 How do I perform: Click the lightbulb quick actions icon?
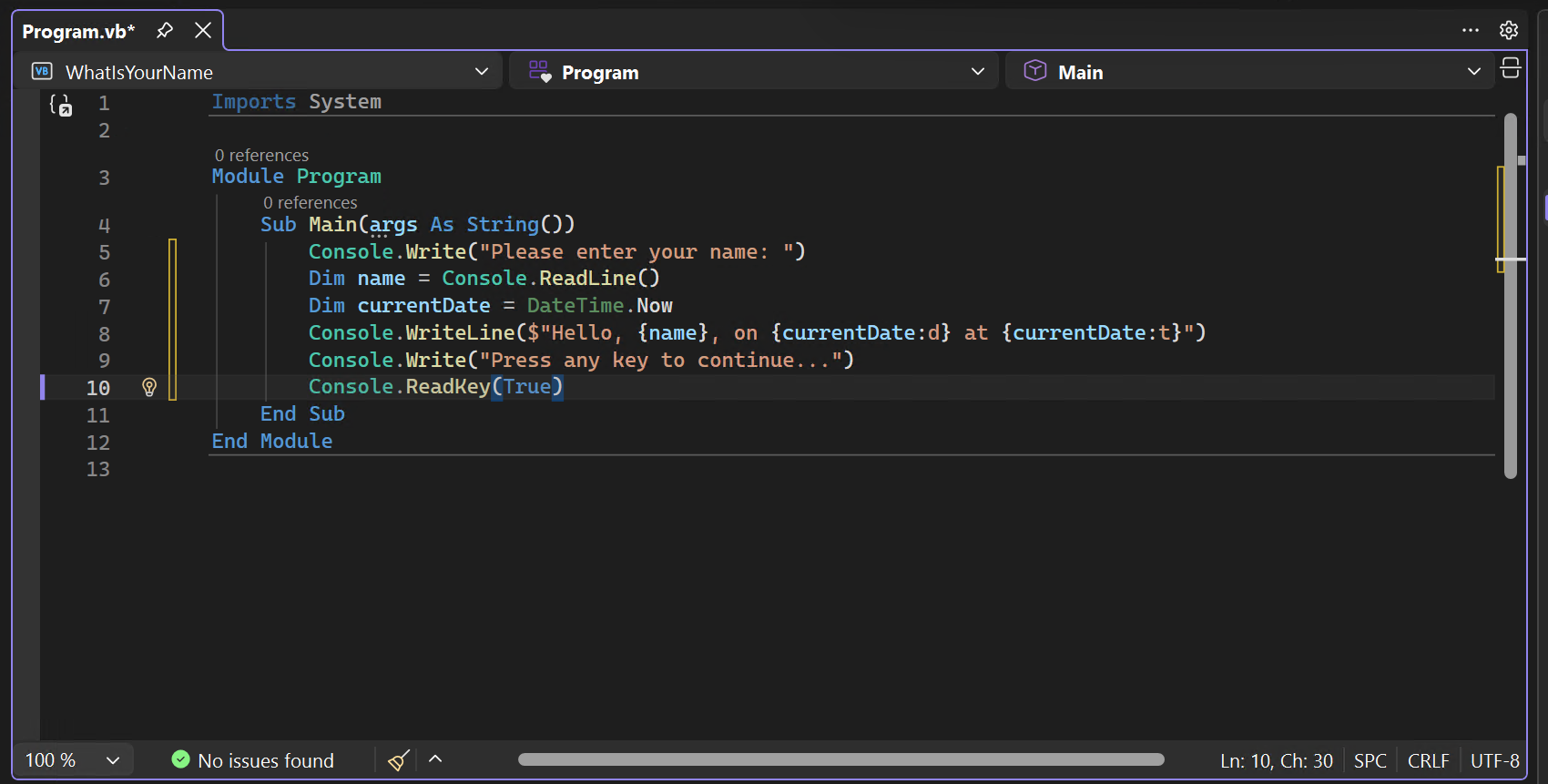pyautogui.click(x=149, y=387)
